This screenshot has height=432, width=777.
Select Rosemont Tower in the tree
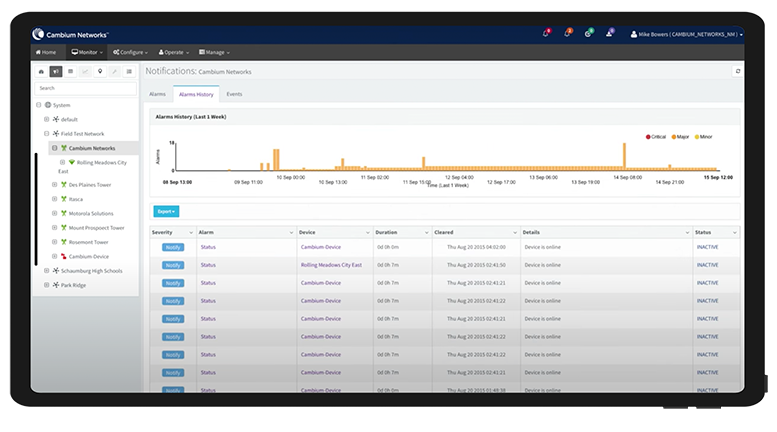[88, 242]
